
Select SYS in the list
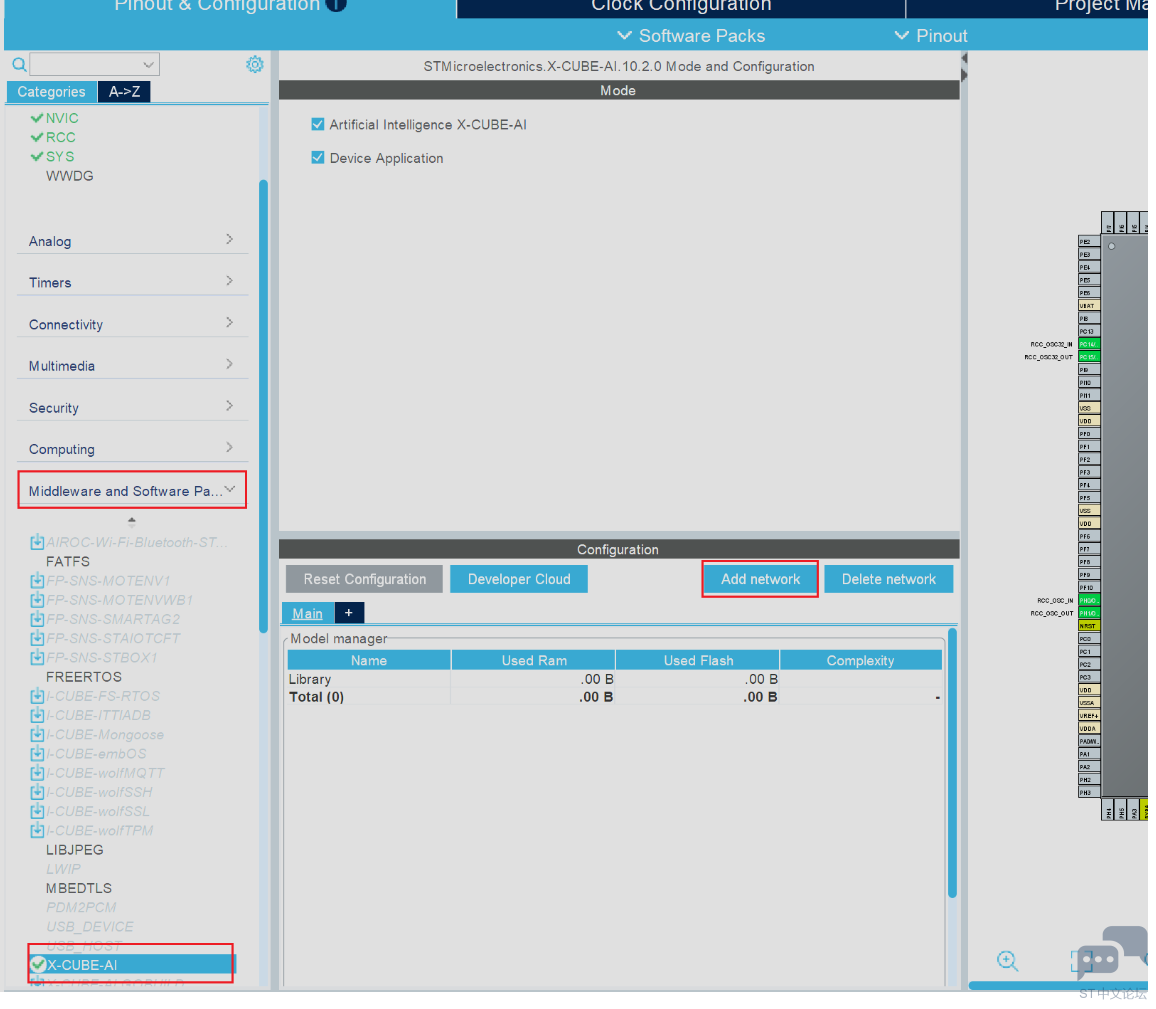click(x=60, y=156)
